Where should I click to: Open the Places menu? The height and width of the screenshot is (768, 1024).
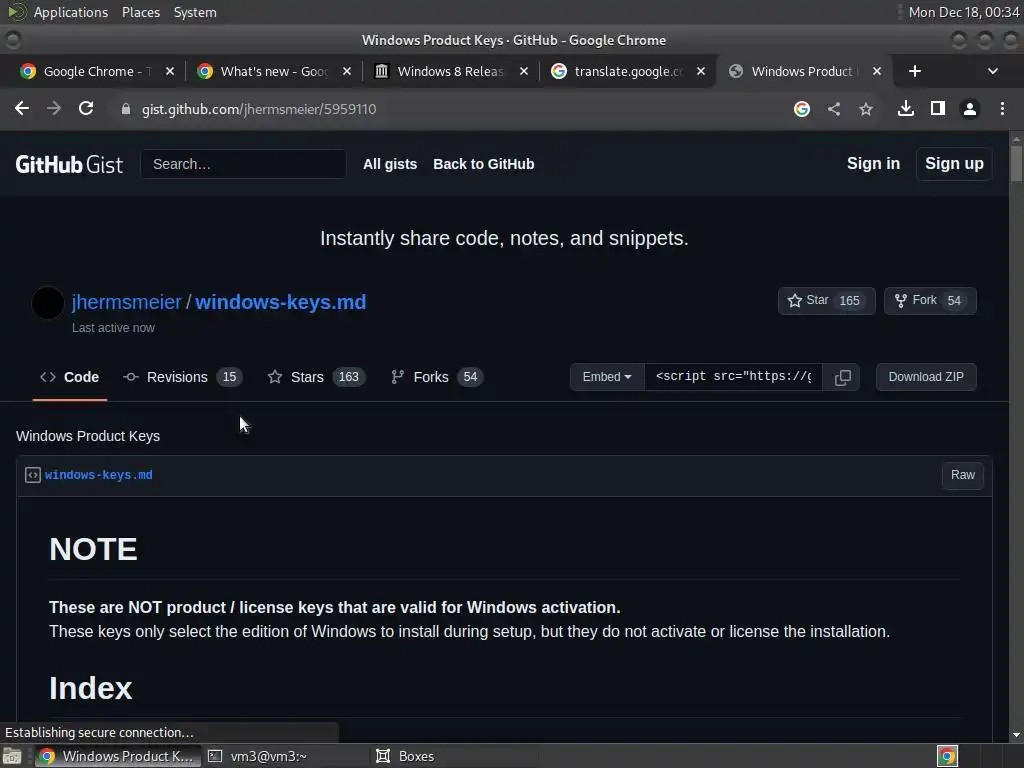click(140, 12)
